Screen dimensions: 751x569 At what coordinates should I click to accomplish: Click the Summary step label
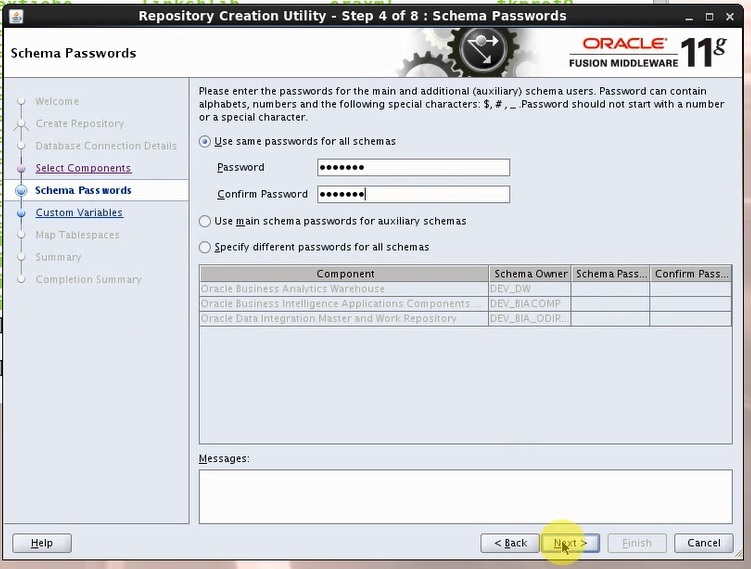(58, 257)
